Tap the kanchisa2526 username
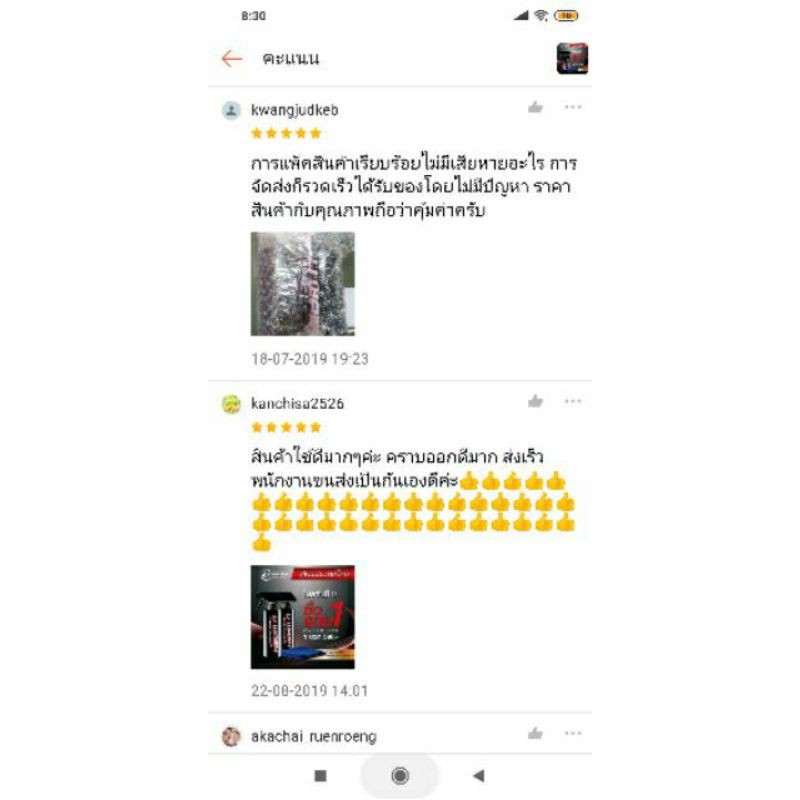 click(x=297, y=404)
